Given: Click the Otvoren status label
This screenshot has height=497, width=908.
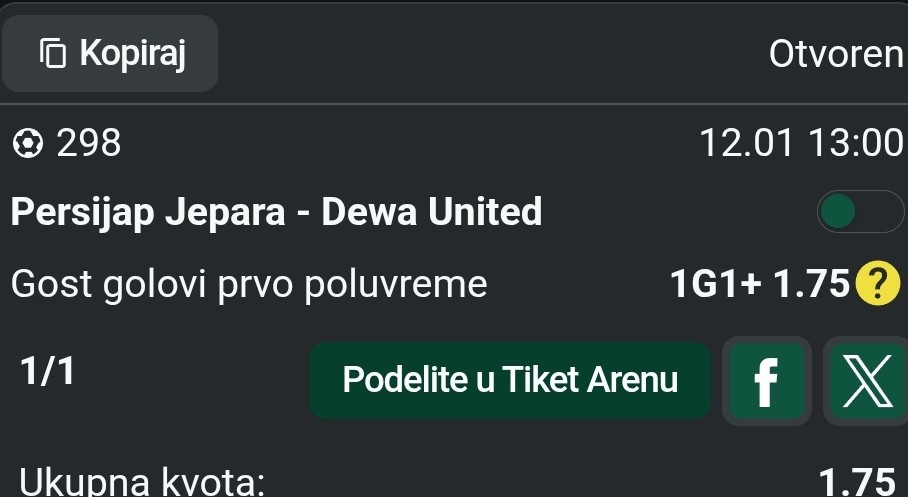Looking at the screenshot, I should [x=836, y=54].
